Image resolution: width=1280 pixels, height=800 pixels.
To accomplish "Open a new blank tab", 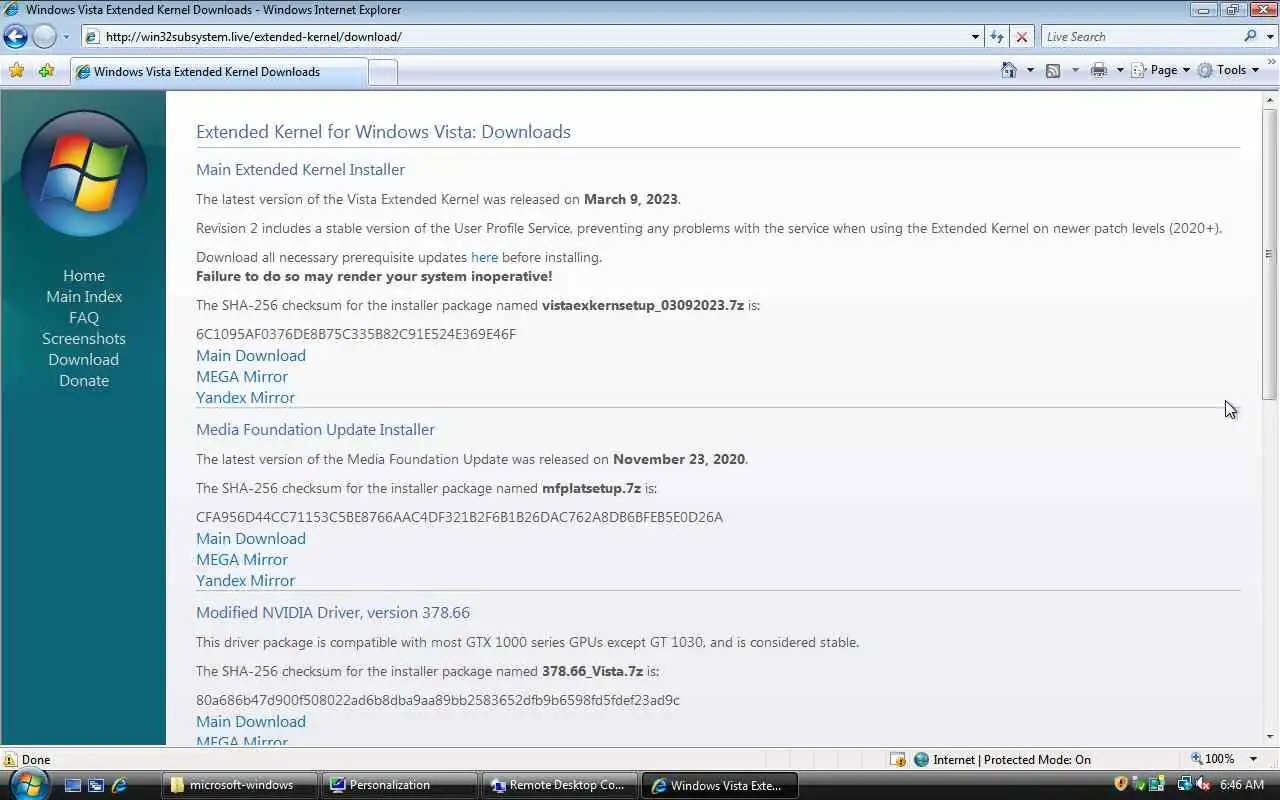I will (x=383, y=72).
